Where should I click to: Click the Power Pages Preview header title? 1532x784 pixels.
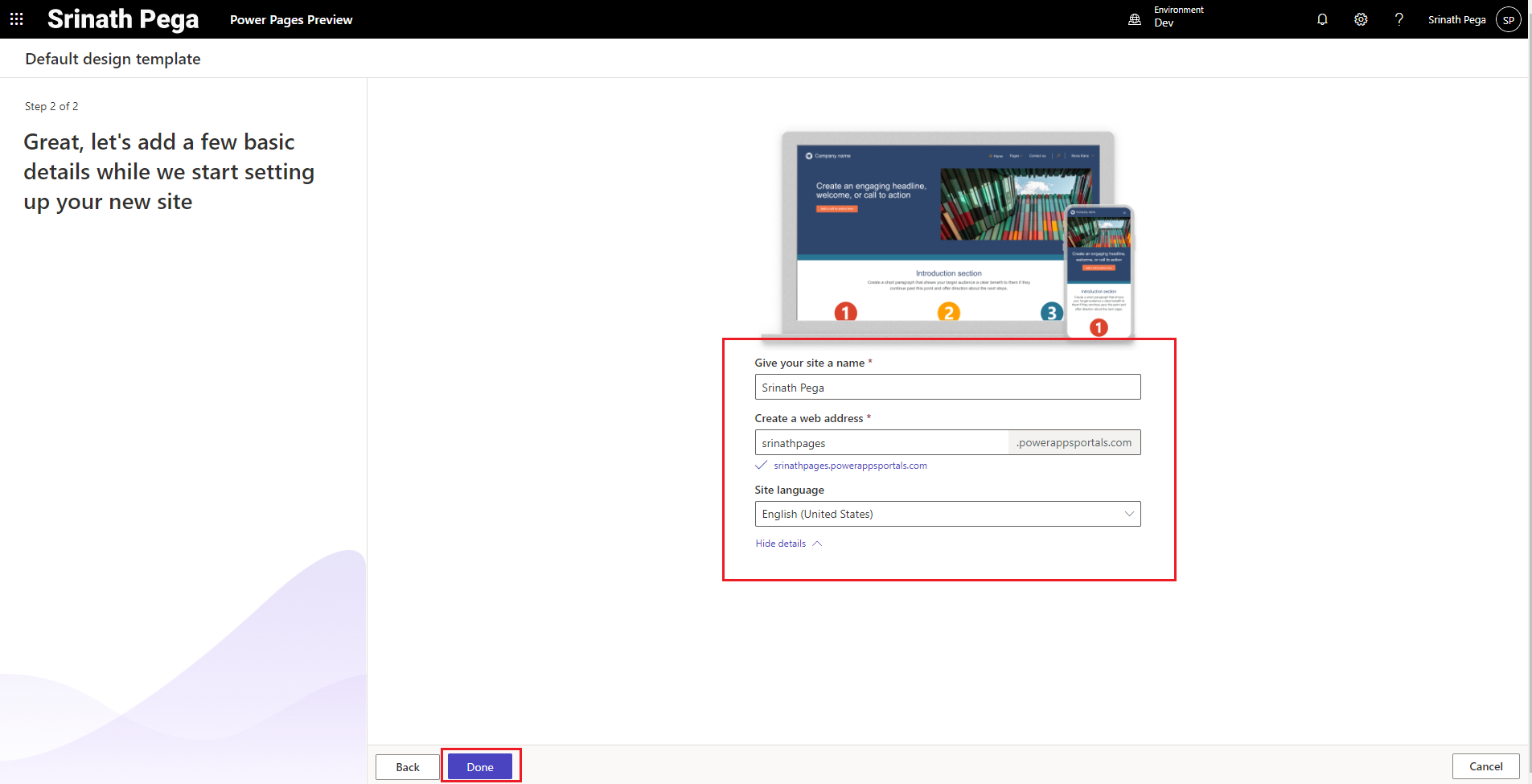pyautogui.click(x=291, y=20)
